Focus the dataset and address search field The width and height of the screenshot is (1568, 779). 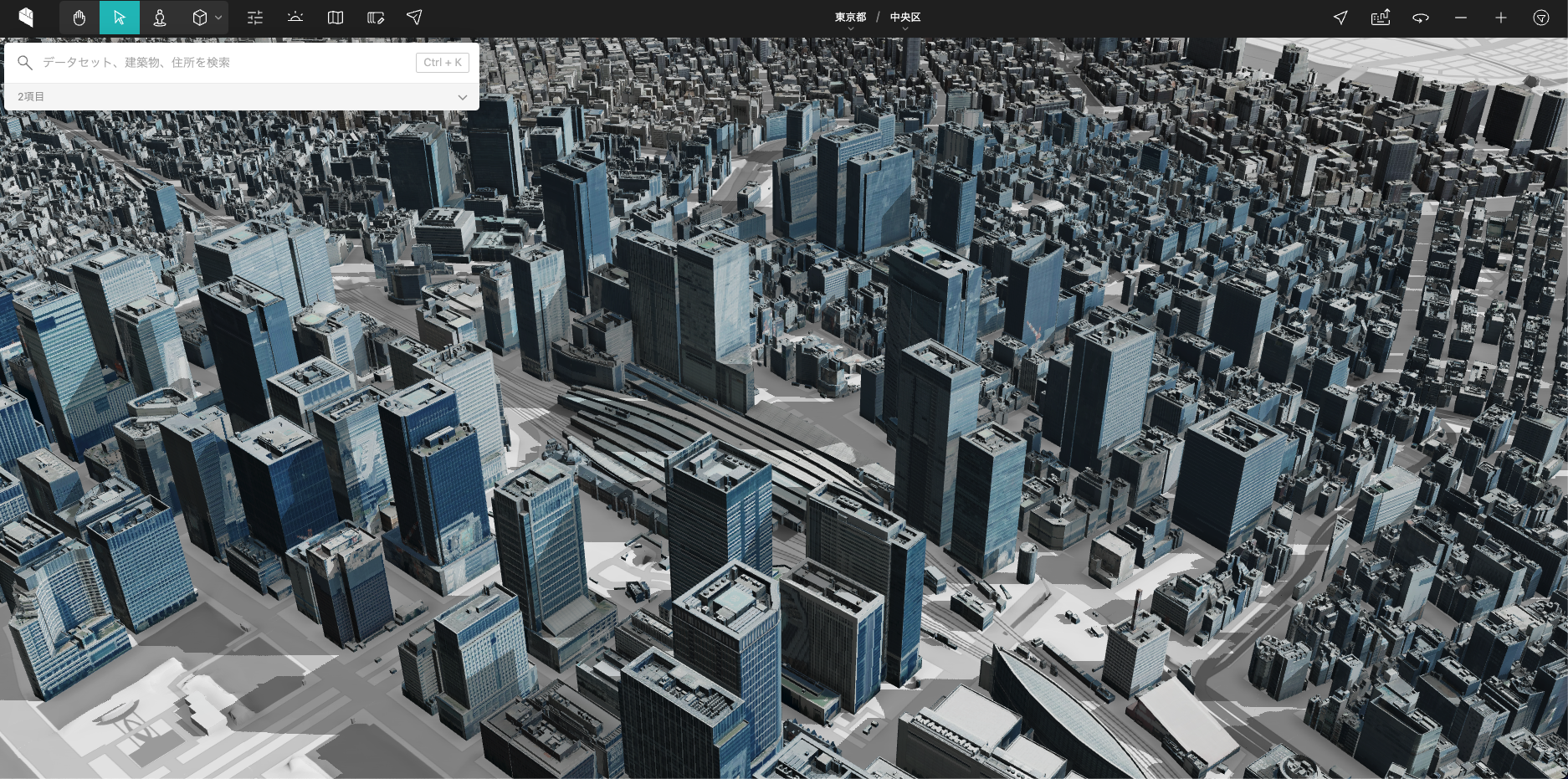[x=226, y=63]
